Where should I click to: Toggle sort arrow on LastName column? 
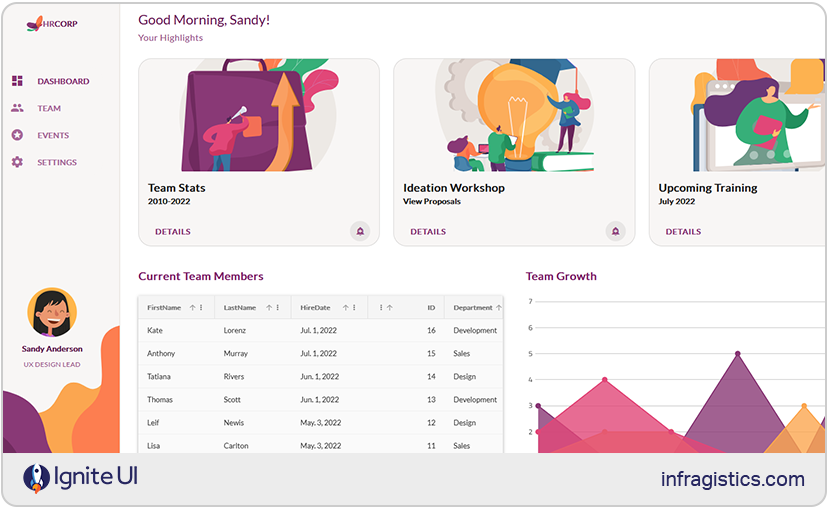pyautogui.click(x=268, y=308)
